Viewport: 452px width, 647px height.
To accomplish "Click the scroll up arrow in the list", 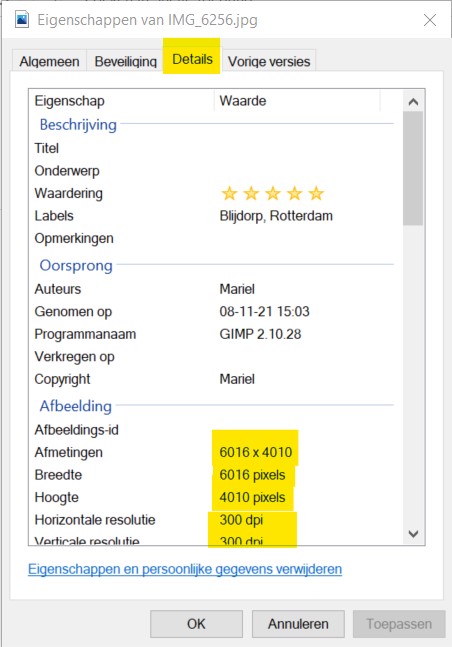I will point(413,102).
